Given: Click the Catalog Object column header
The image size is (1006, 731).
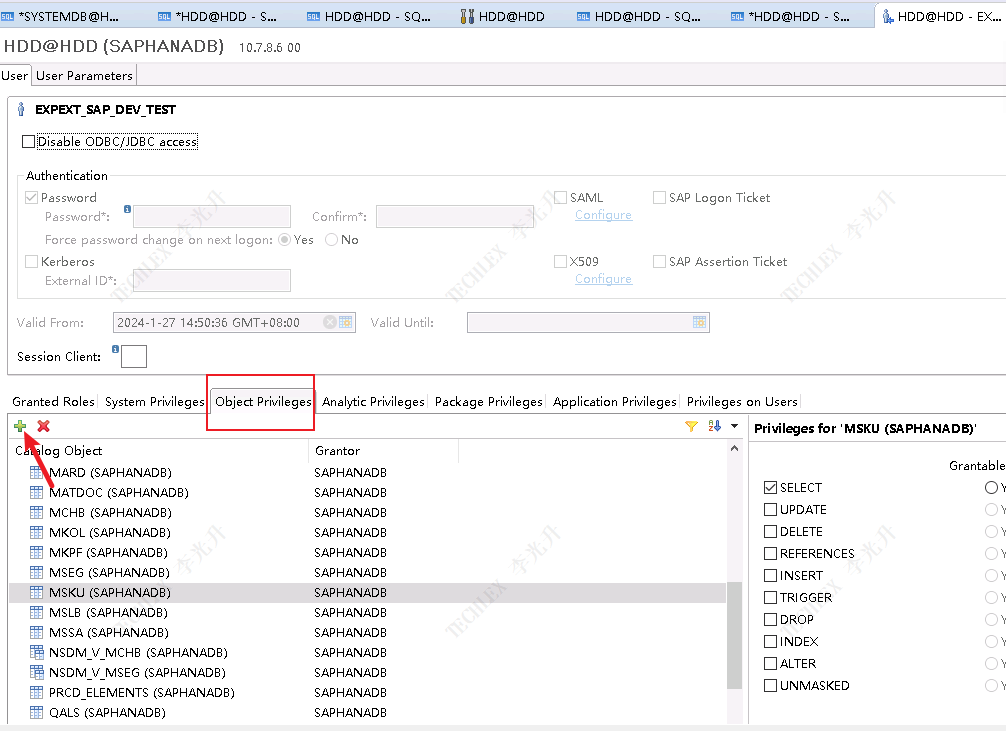Looking at the screenshot, I should point(159,451).
